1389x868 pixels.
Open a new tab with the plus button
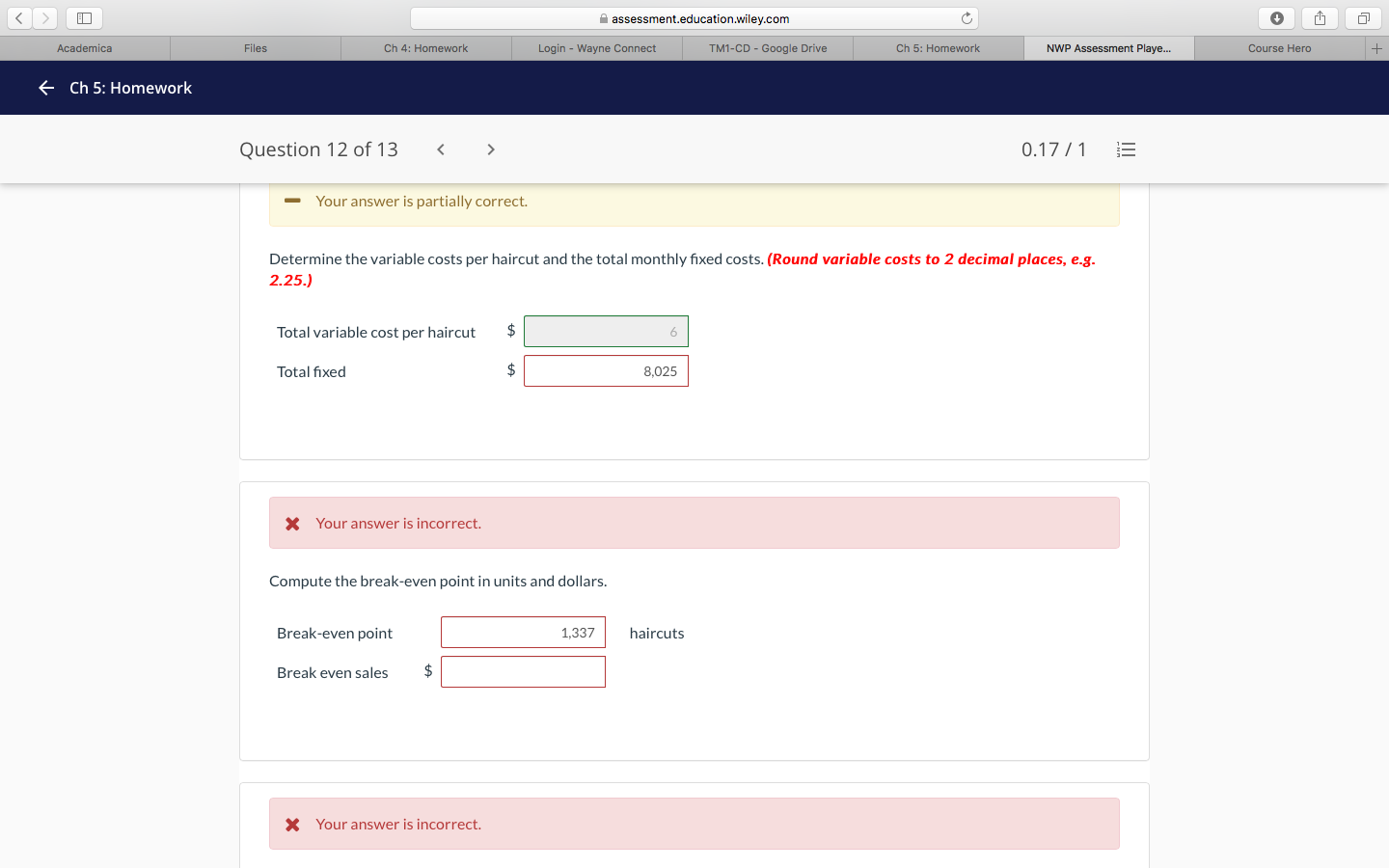pyautogui.click(x=1377, y=47)
